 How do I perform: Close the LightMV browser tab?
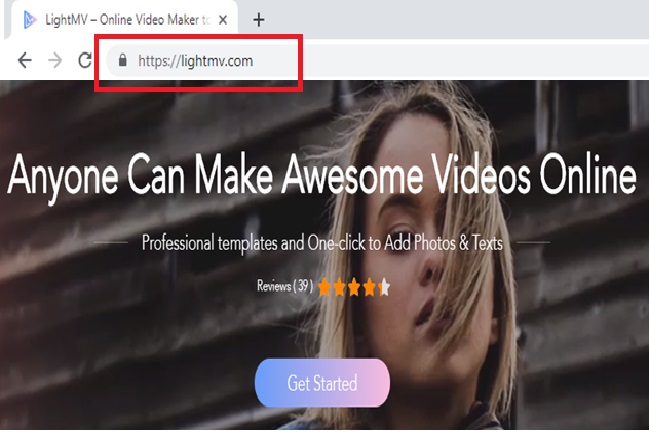point(223,20)
